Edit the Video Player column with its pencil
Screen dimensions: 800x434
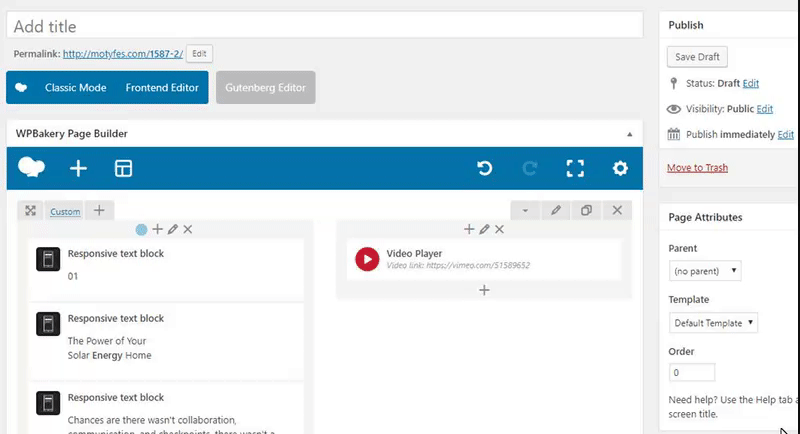pyautogui.click(x=484, y=229)
